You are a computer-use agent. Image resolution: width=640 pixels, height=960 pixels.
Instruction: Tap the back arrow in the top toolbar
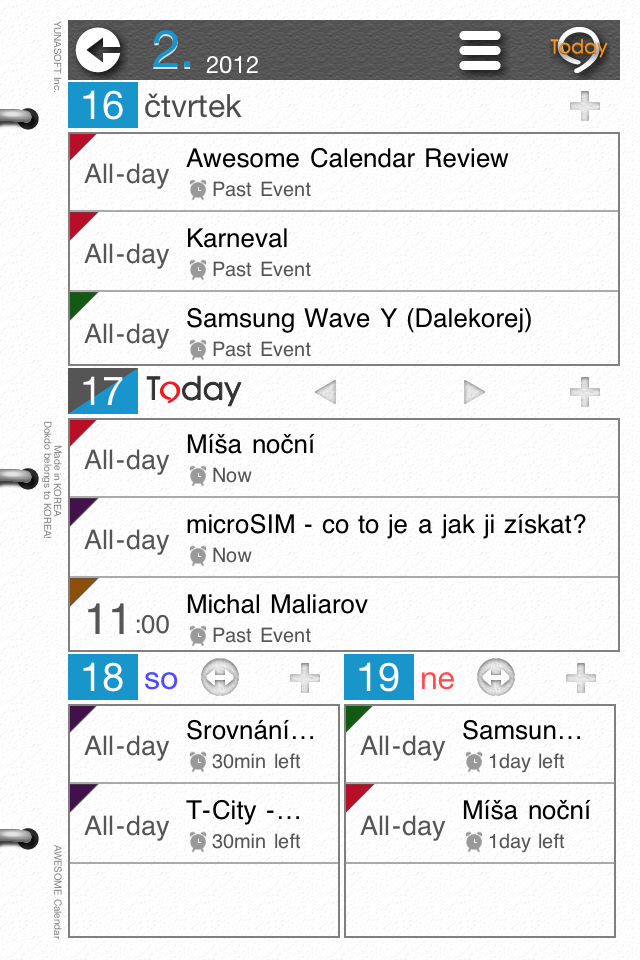coord(97,48)
